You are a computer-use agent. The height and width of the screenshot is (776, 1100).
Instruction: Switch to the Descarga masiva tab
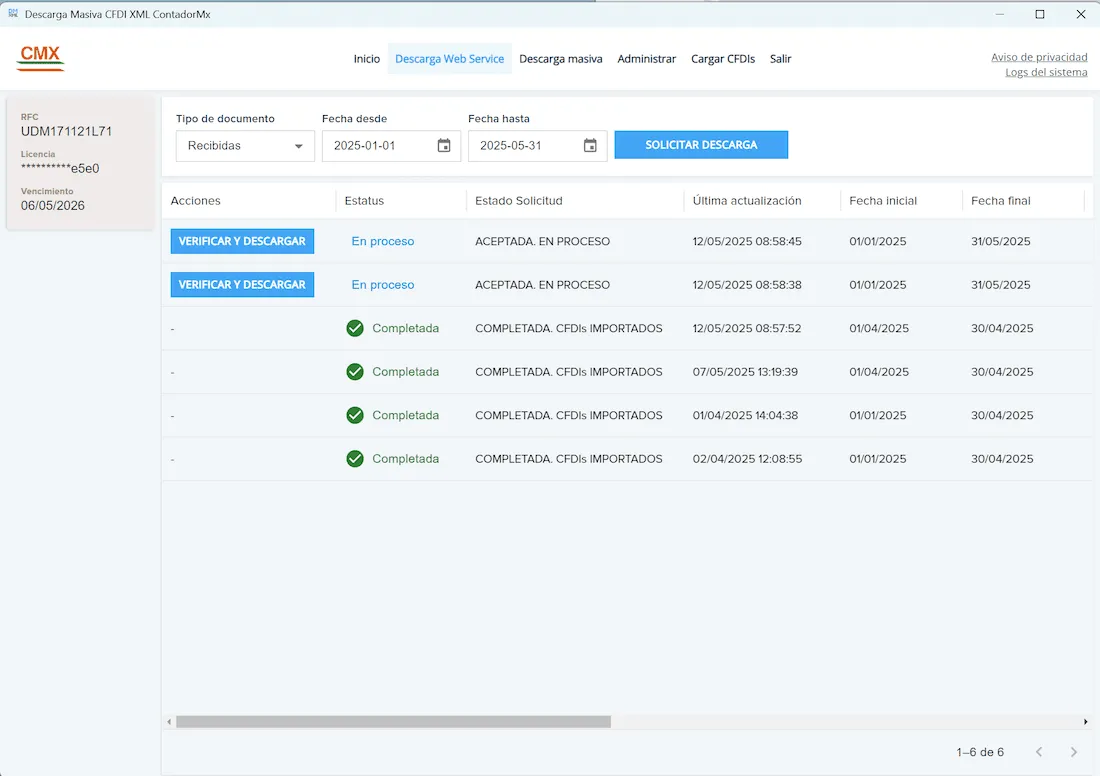(x=561, y=59)
